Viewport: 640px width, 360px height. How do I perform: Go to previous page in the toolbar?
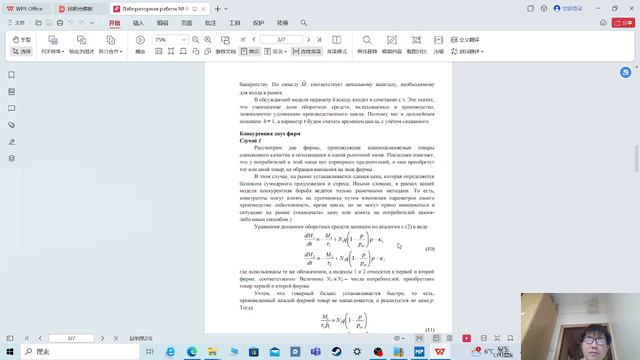click(x=253, y=40)
